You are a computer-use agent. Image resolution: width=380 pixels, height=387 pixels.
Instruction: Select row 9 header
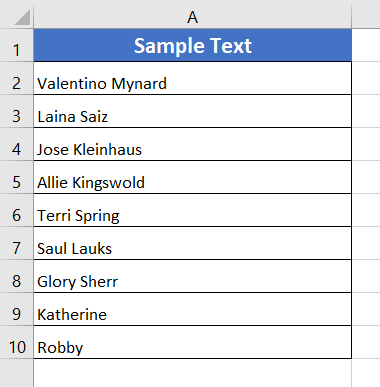click(17, 309)
